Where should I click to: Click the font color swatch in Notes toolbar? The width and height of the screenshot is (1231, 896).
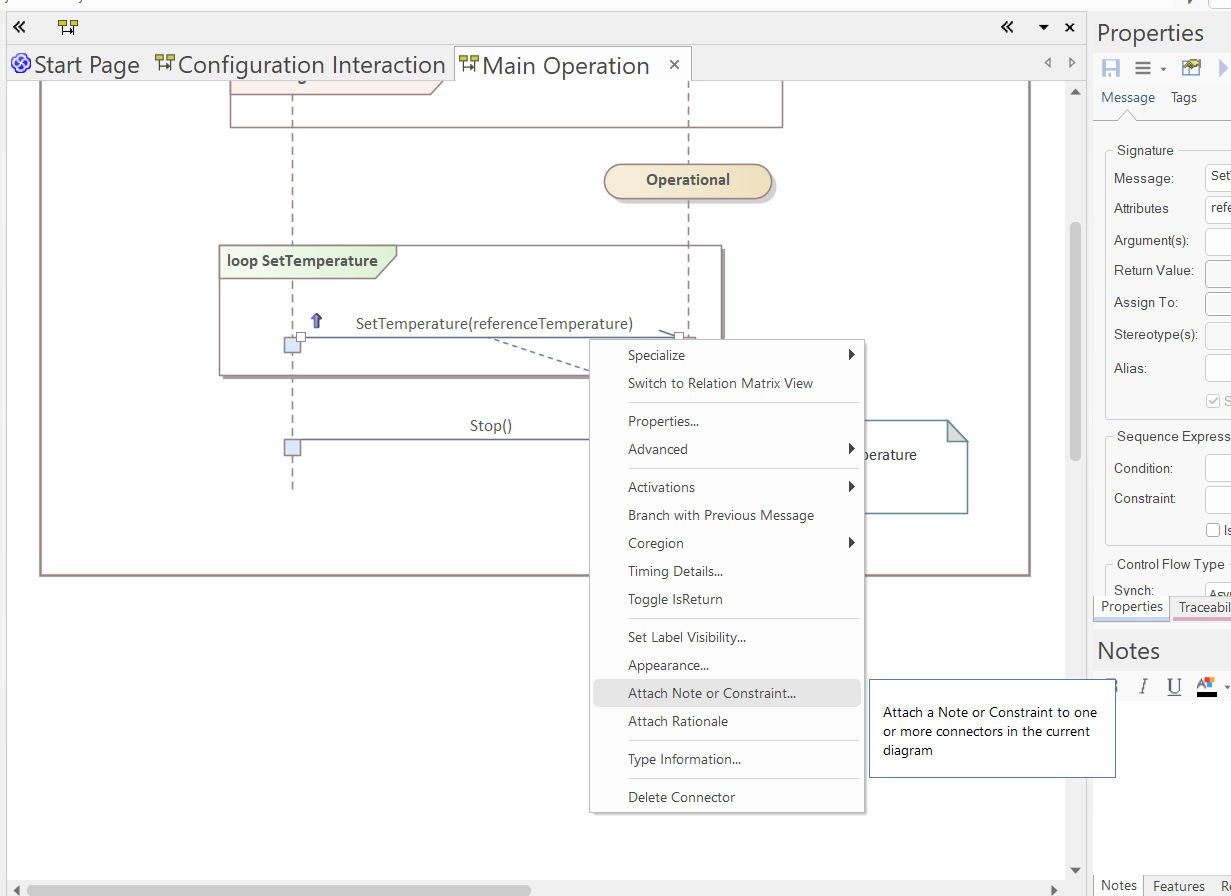[1207, 686]
